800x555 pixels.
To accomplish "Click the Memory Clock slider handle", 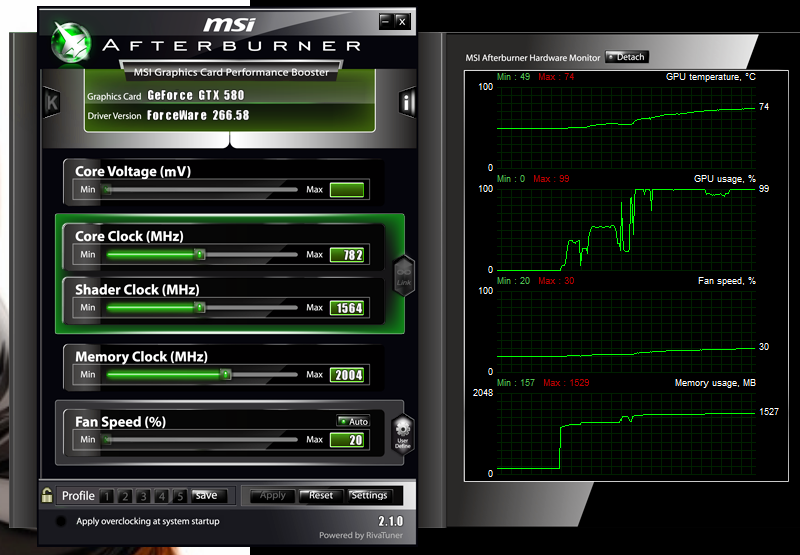I will pos(226,375).
